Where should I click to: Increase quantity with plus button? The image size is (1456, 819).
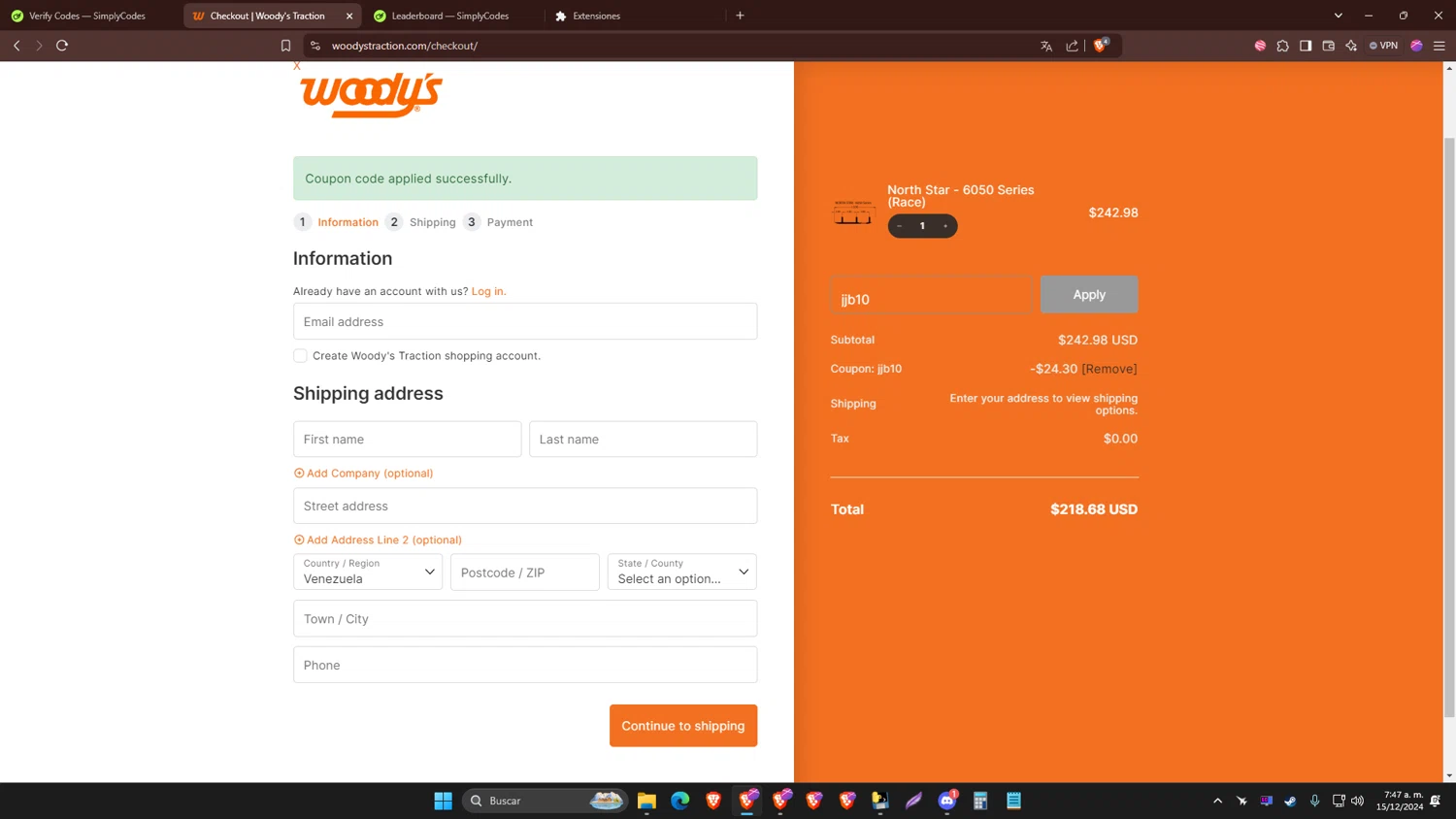click(x=945, y=226)
